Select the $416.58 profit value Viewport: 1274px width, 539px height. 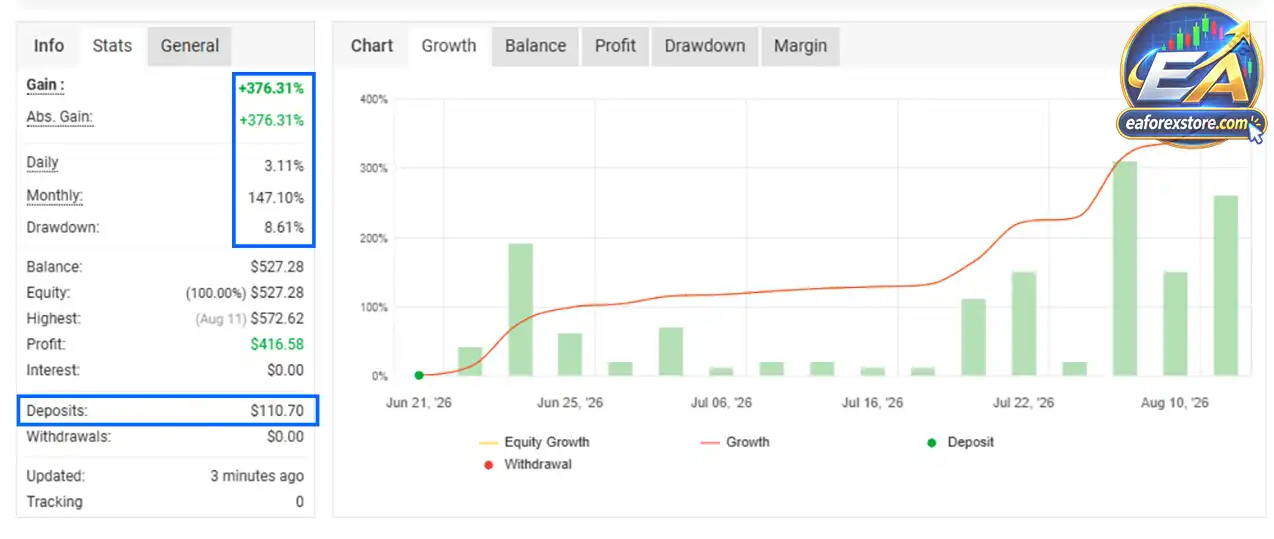pyautogui.click(x=277, y=344)
